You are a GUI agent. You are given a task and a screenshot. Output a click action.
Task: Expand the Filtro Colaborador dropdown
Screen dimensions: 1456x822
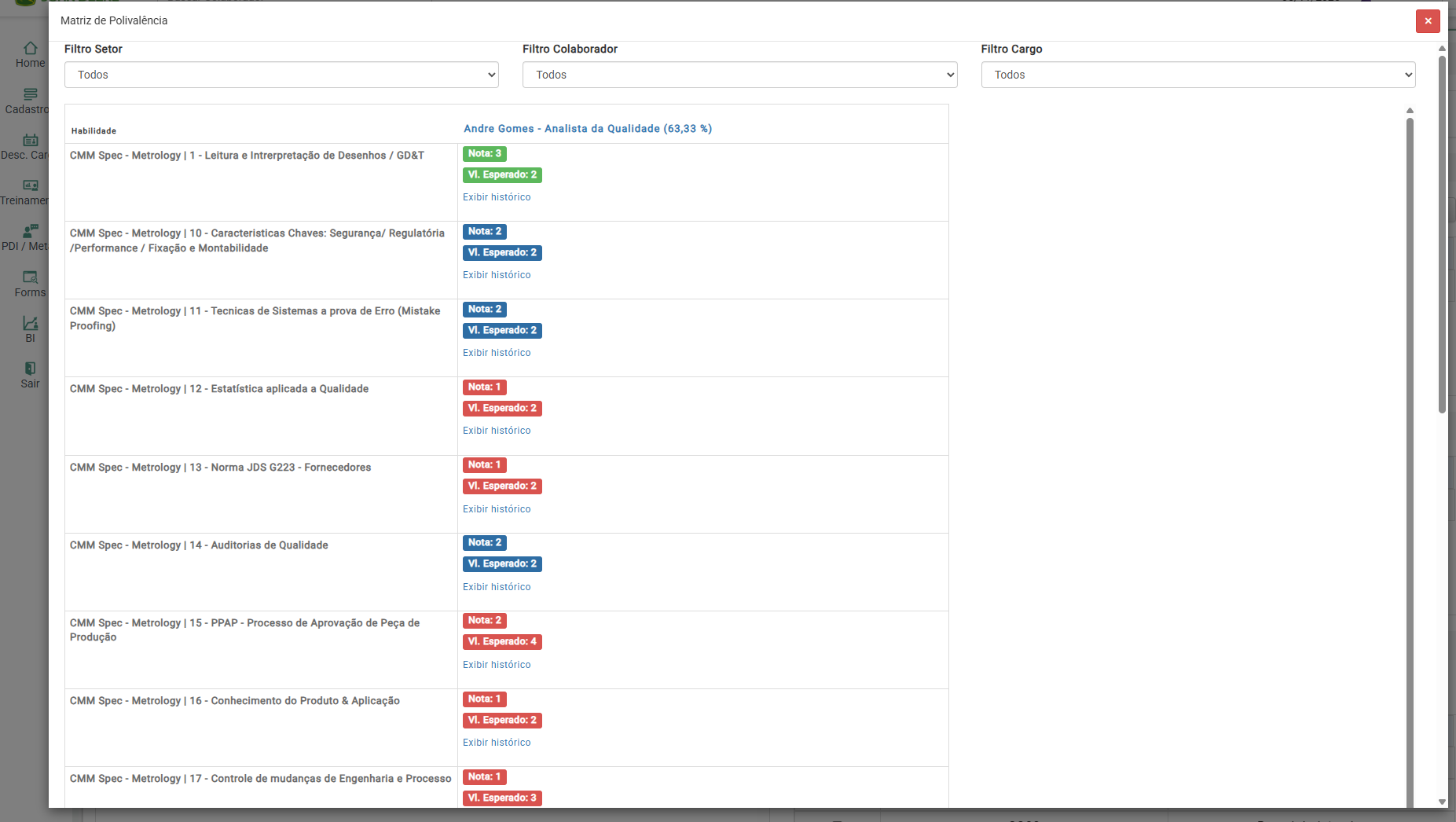[x=739, y=75]
